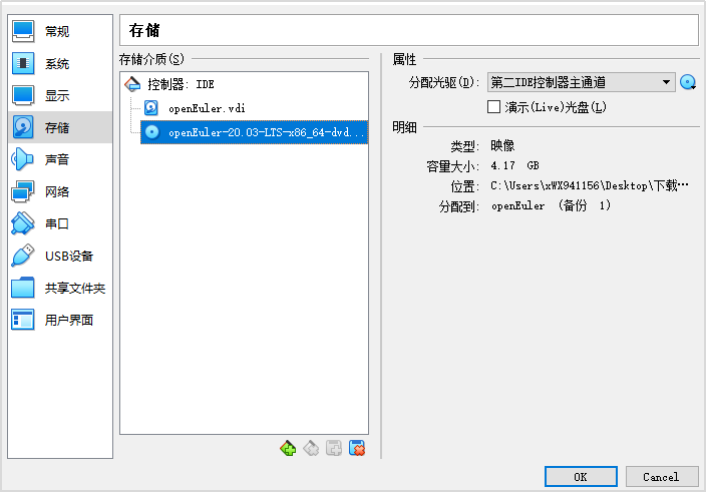This screenshot has height=492, width=706.
Task: Click the 用户界面 label in the sidebar
Action: point(69,320)
